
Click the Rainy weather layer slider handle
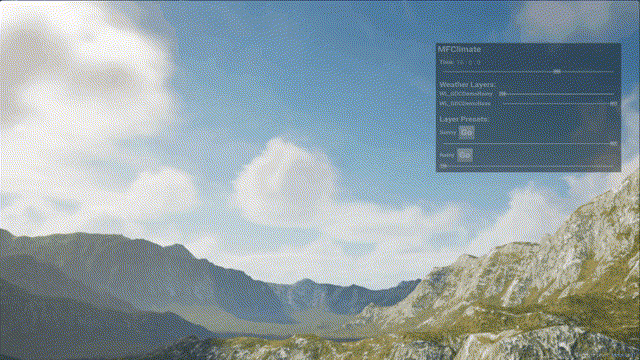pyautogui.click(x=502, y=93)
